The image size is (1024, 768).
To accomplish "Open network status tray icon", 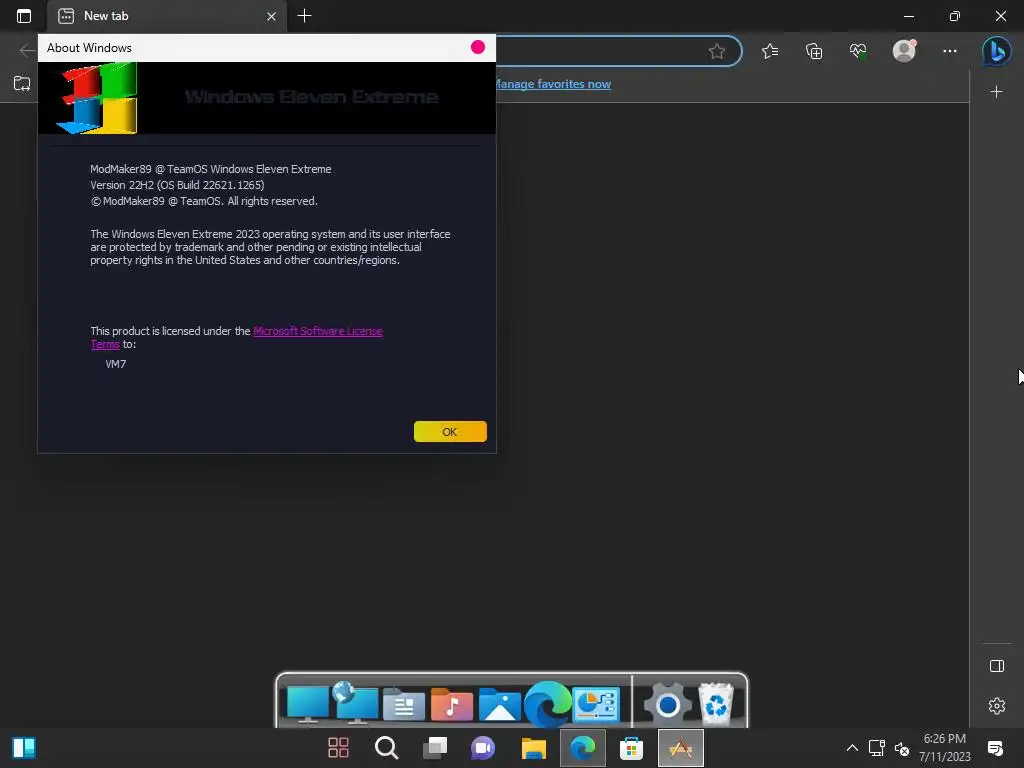I will tap(876, 748).
